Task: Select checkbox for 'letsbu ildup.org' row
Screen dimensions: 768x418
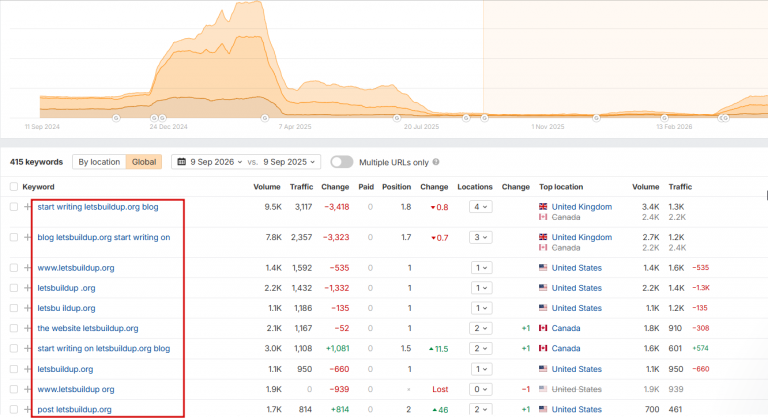Action: 14,308
